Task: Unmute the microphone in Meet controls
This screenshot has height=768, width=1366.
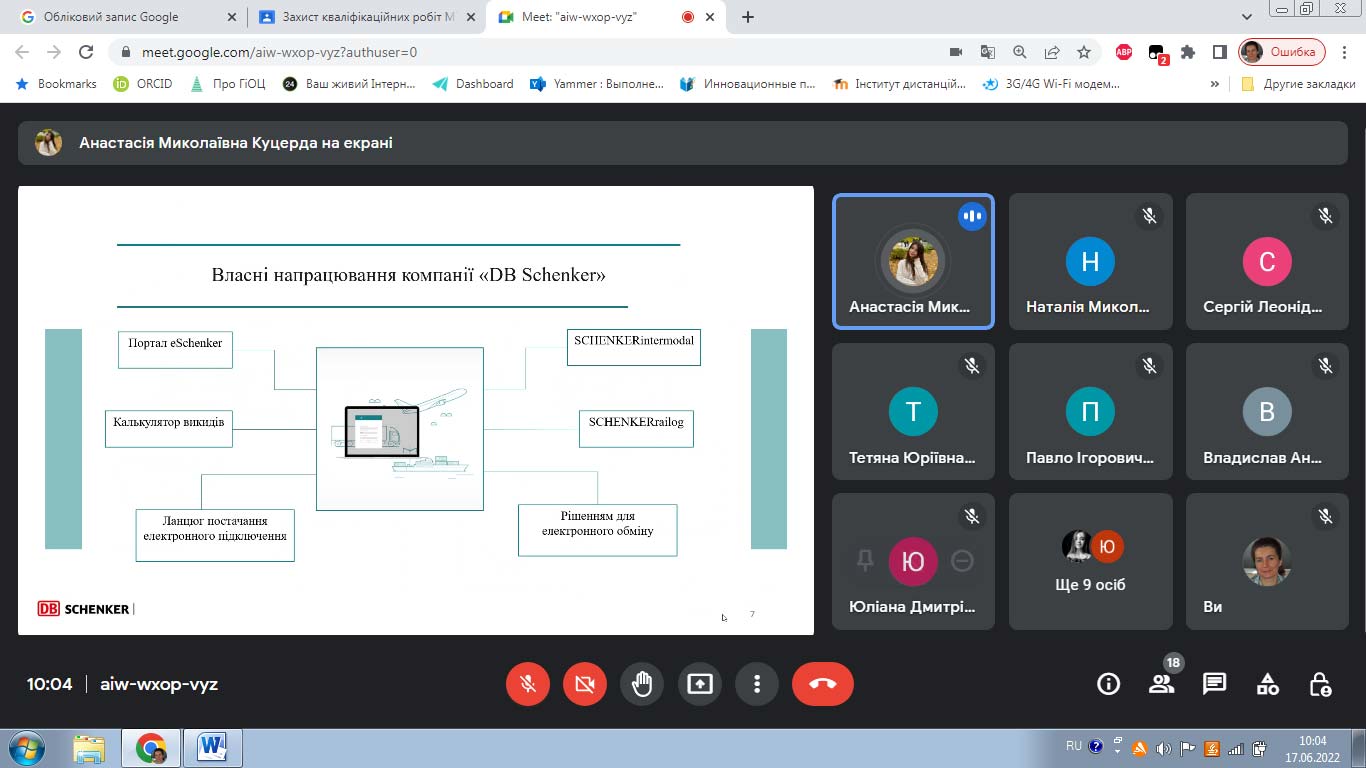Action: tap(528, 684)
